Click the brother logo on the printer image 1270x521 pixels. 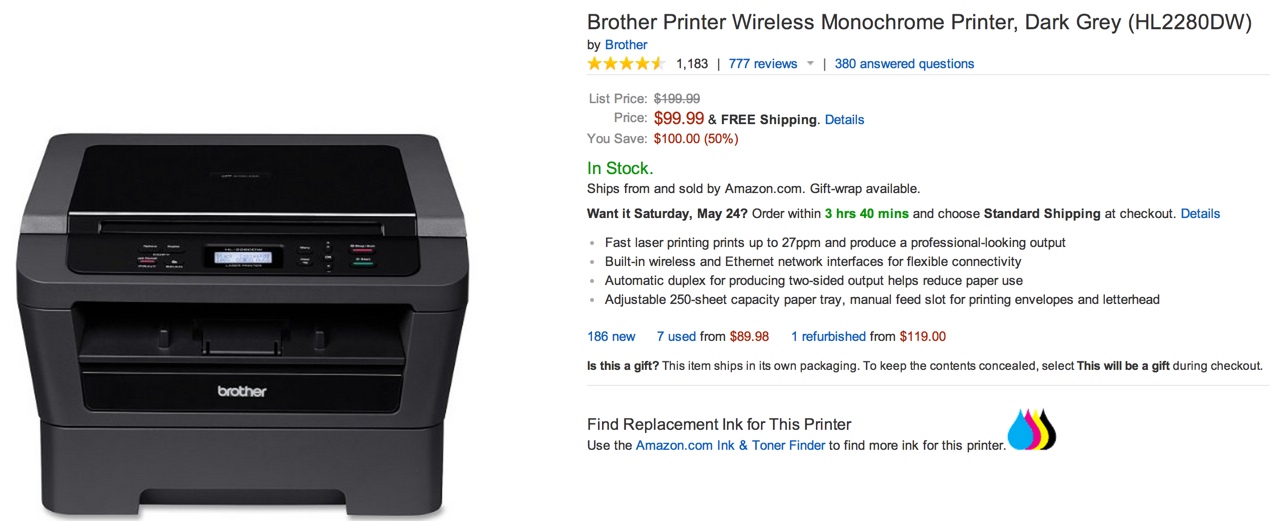click(x=242, y=391)
